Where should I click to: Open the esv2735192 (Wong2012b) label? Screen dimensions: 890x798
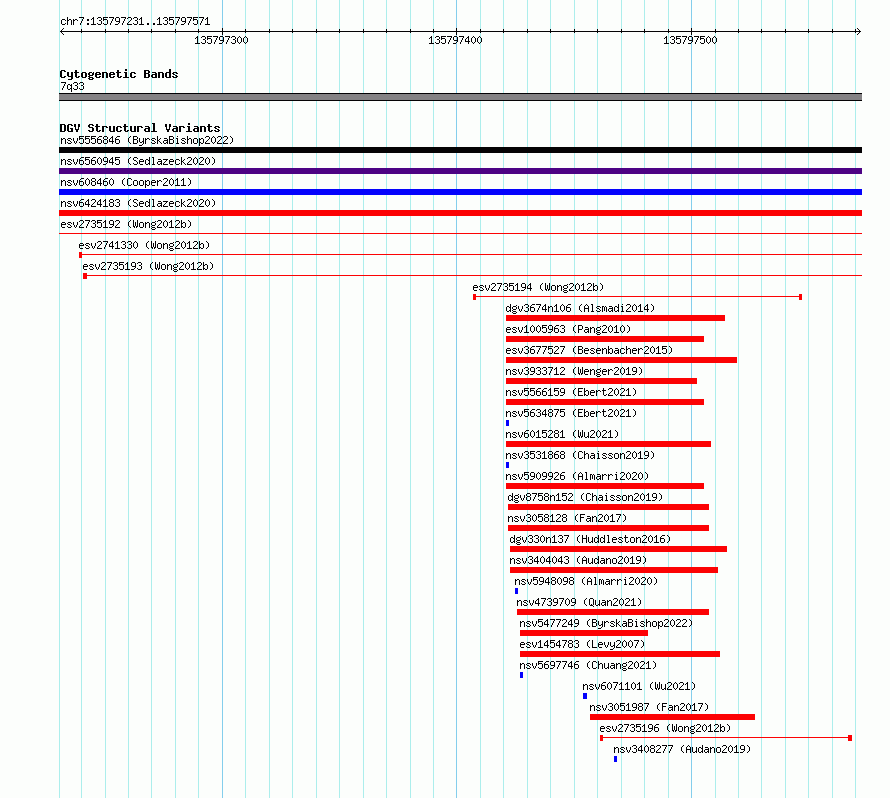pos(126,224)
